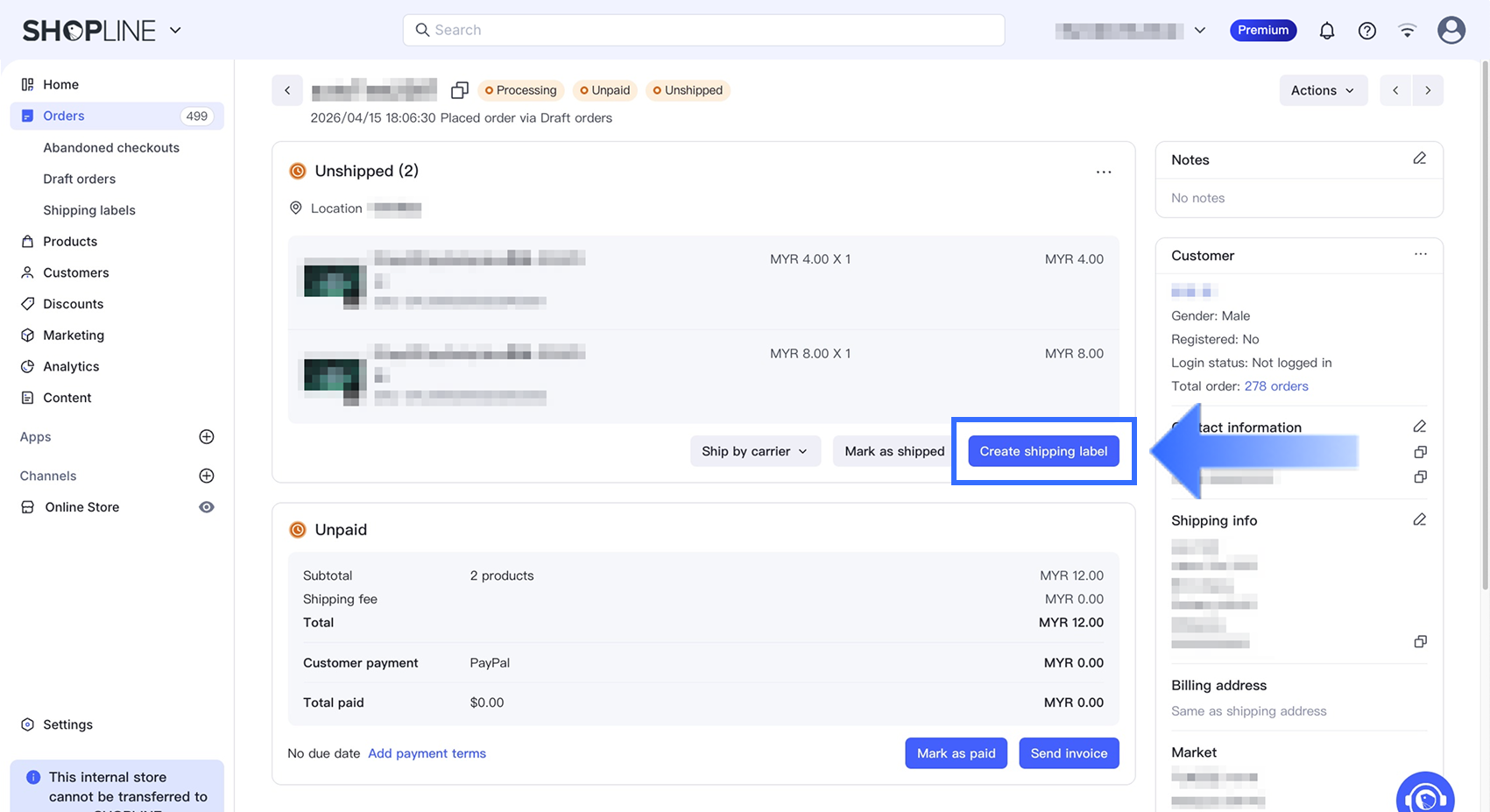
Task: Click into the top Search field
Action: point(703,30)
